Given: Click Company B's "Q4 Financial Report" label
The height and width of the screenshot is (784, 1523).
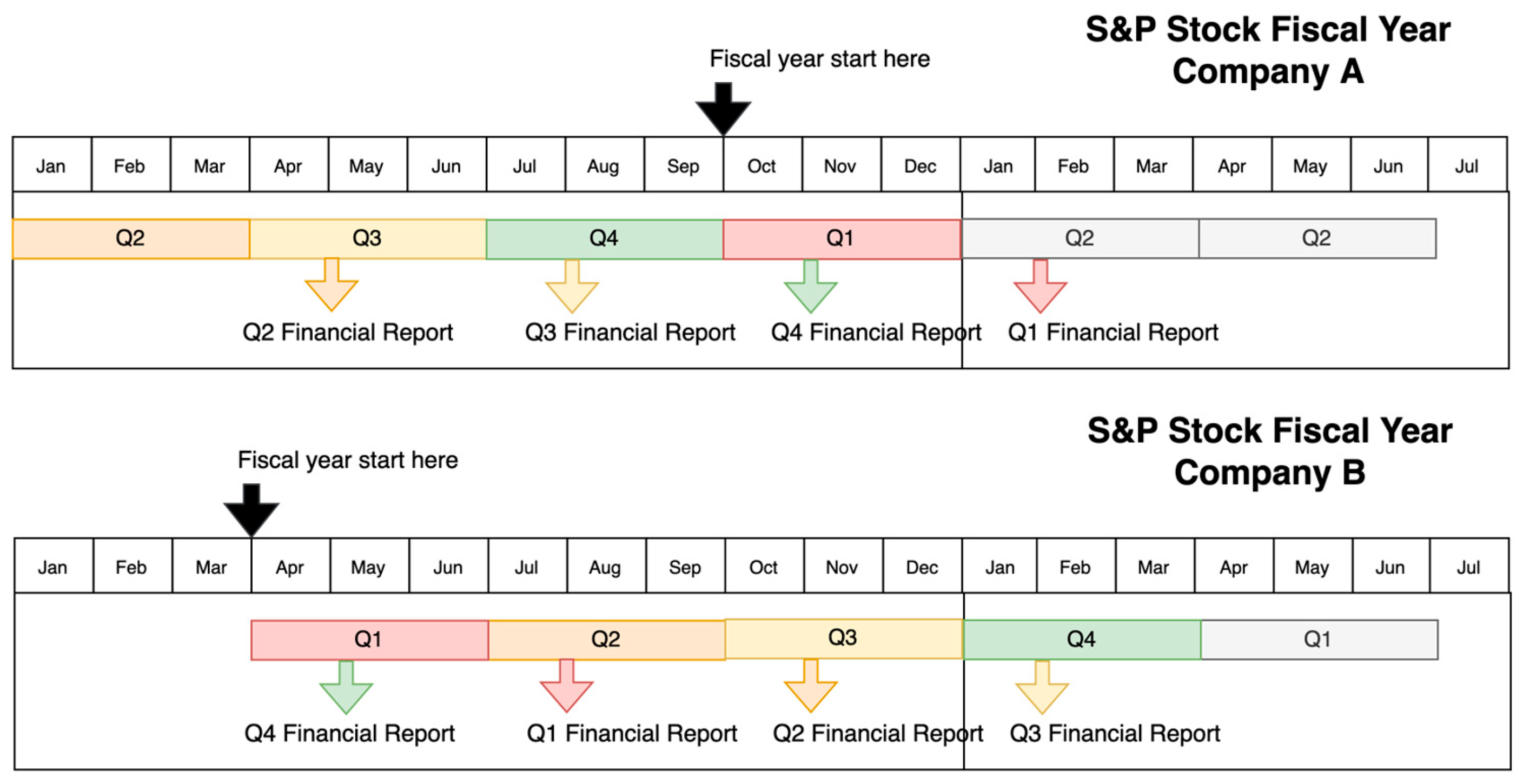Looking at the screenshot, I should 349,733.
